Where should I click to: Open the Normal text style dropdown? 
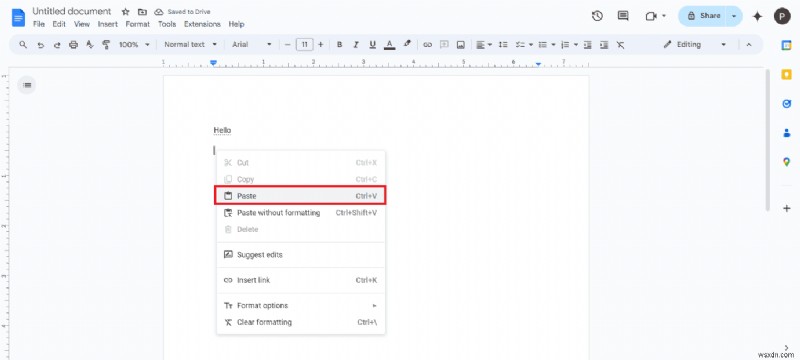(190, 45)
